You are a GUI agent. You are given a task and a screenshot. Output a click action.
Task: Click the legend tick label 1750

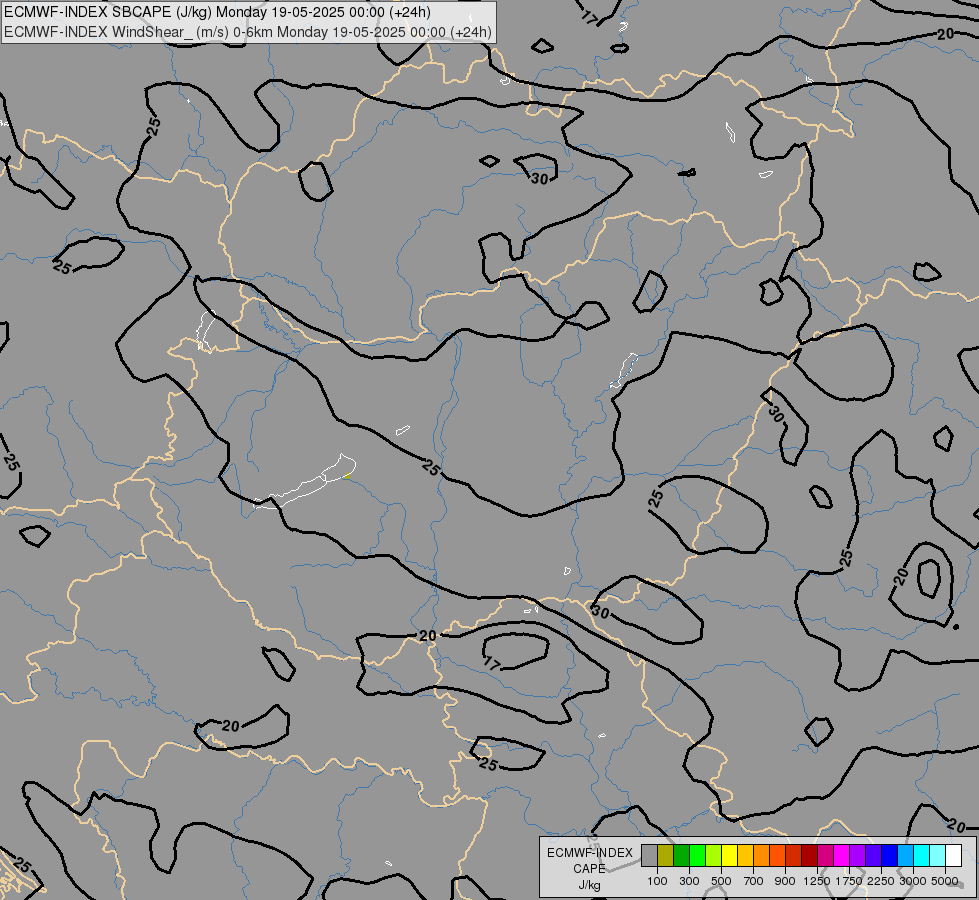point(849,881)
